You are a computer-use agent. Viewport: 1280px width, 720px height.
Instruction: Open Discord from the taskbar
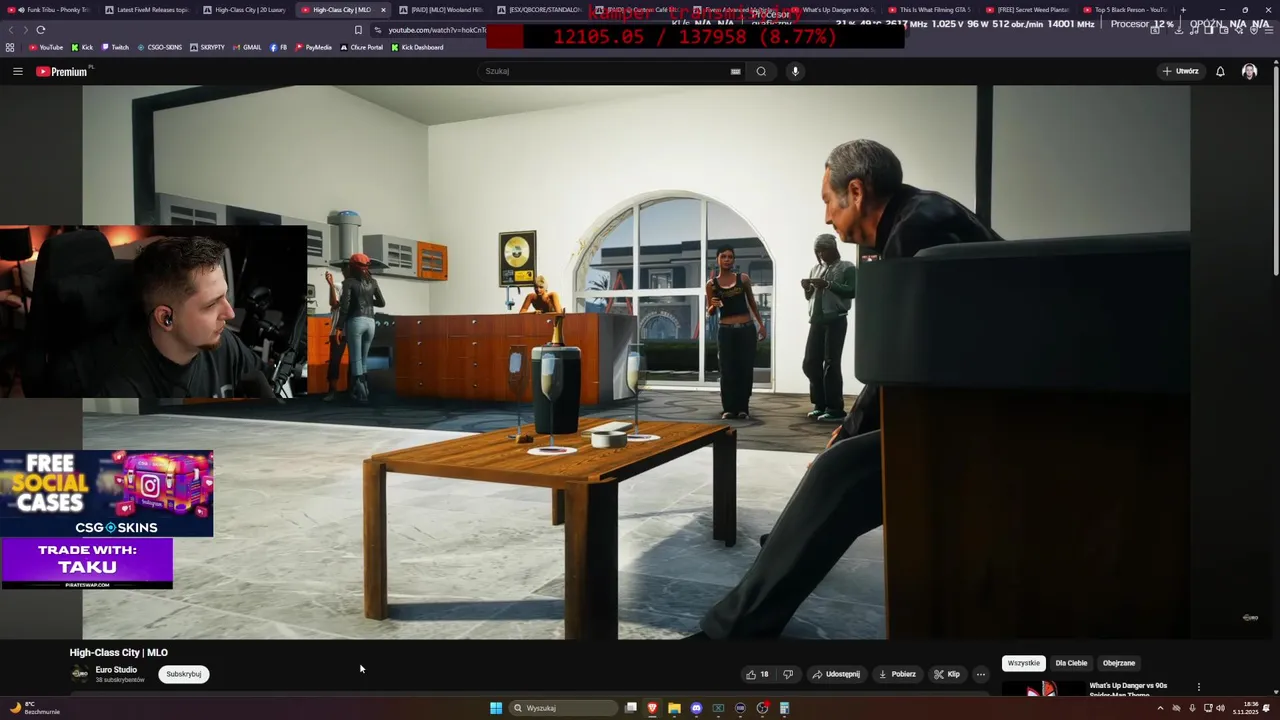point(696,708)
